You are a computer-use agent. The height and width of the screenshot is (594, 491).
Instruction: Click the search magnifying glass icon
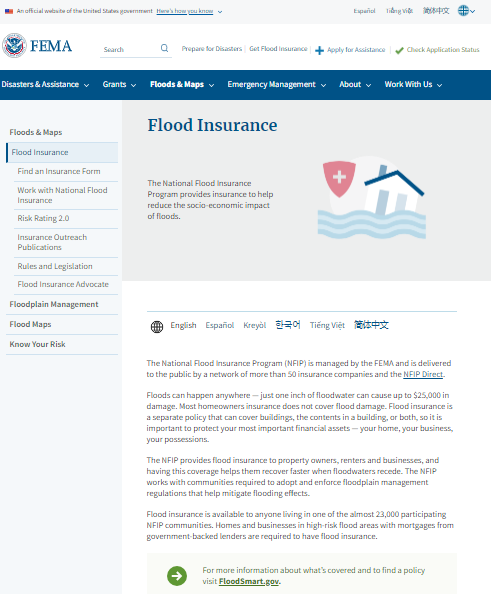[164, 48]
